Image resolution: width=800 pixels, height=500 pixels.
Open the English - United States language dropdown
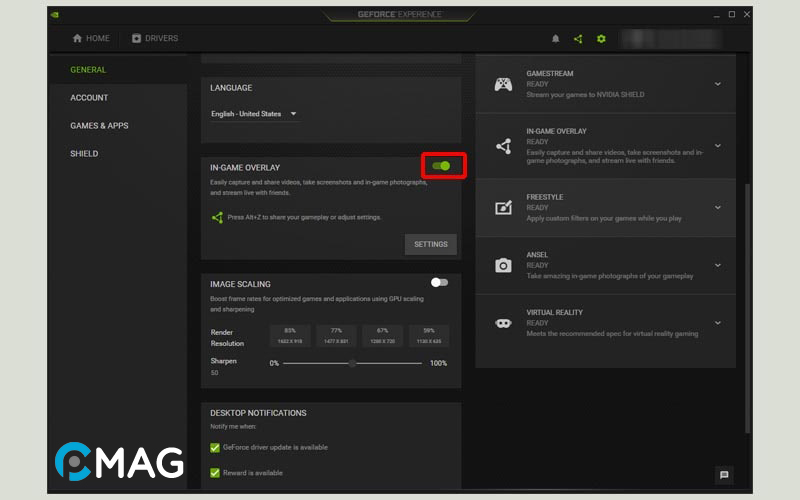coord(254,114)
